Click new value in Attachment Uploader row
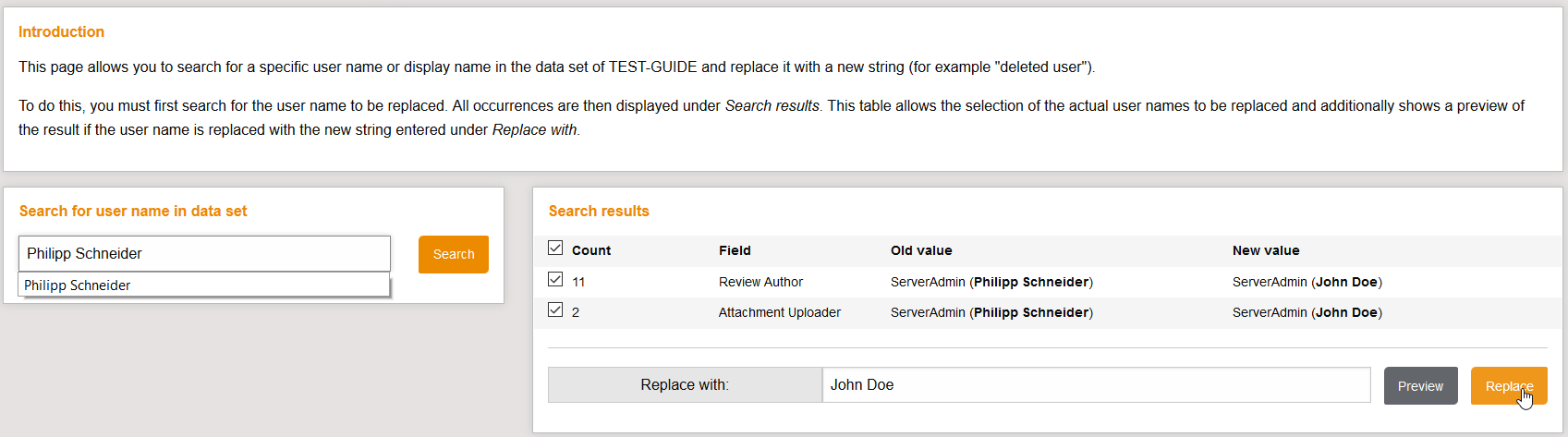Screen dimensions: 1568x437 pos(1307,312)
